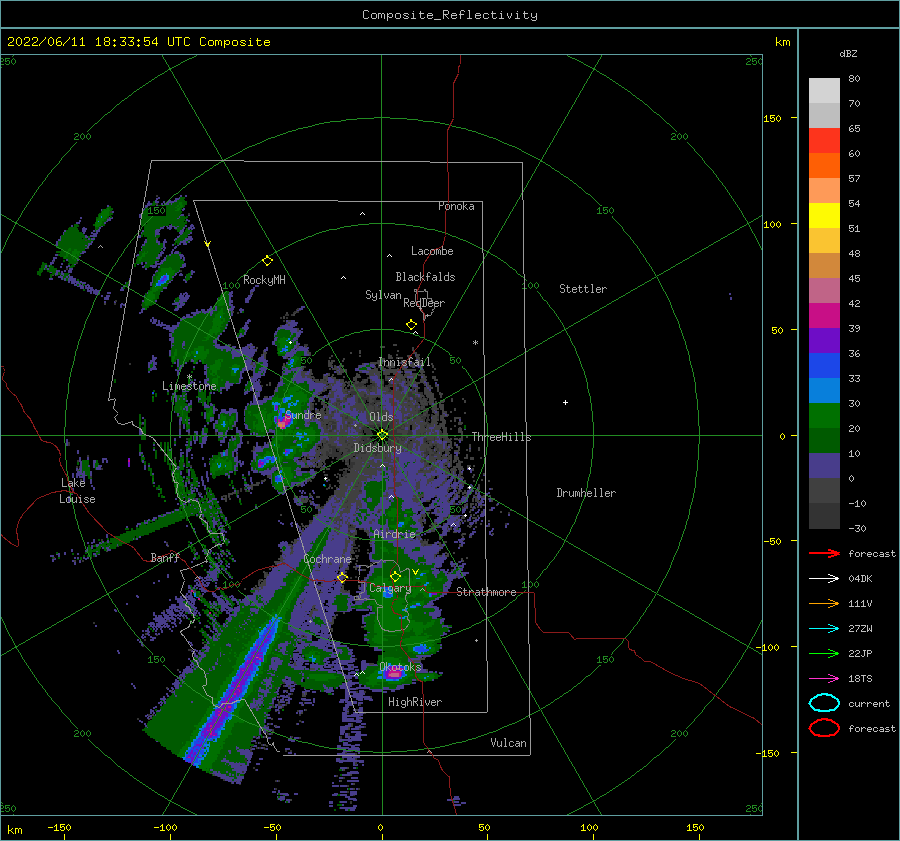Click the yellow diamond marker beside RockyMH
Image resolution: width=900 pixels, height=841 pixels.
click(x=267, y=261)
